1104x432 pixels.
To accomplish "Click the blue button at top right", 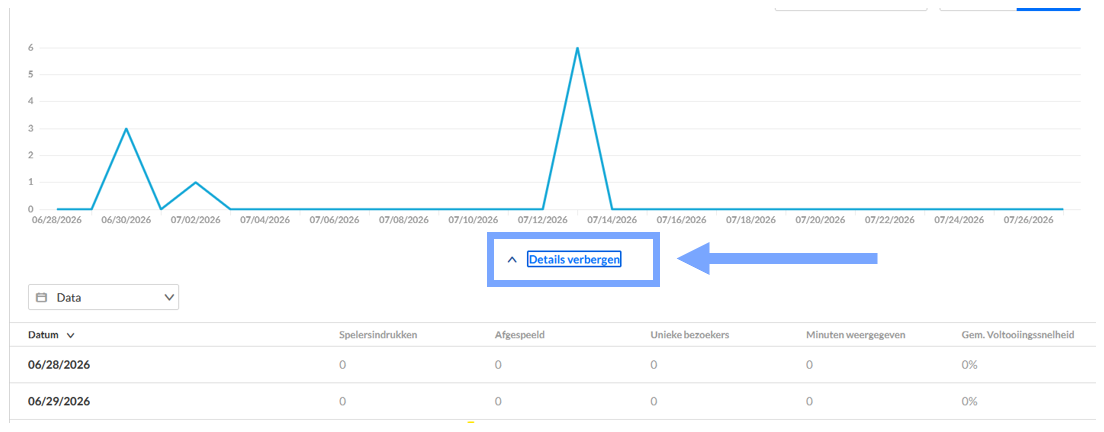I will 1048,6.
